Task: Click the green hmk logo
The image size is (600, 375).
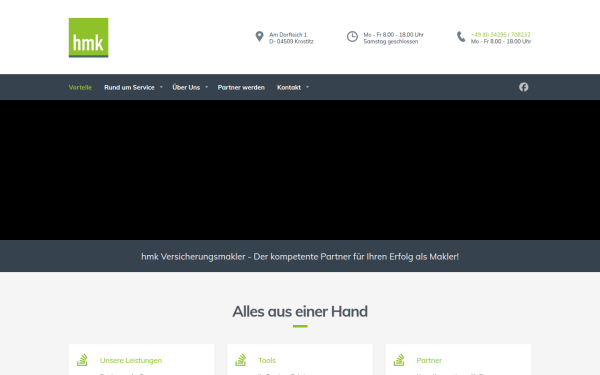Action: point(88,38)
